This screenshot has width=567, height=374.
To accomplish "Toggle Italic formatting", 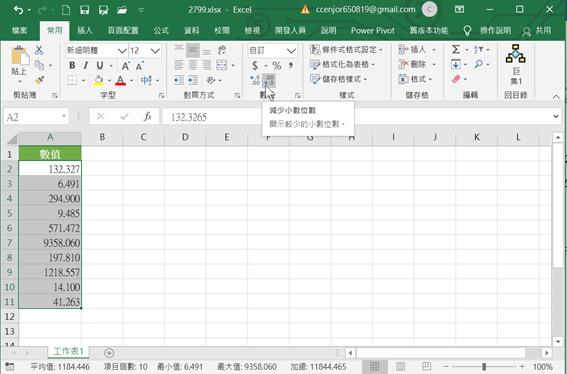I will (x=86, y=65).
